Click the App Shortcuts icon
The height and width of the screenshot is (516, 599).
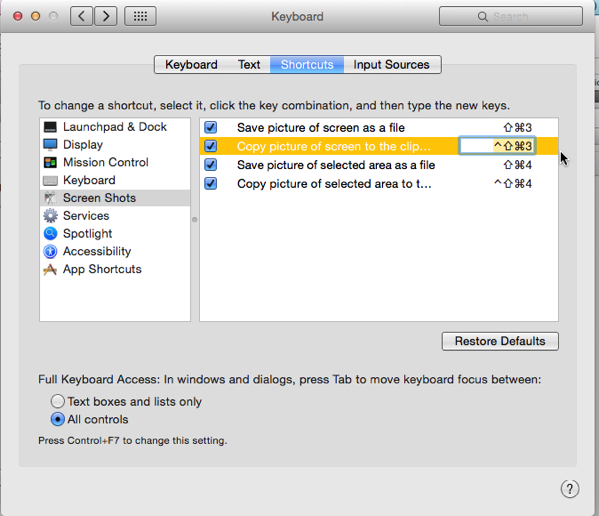tap(50, 269)
